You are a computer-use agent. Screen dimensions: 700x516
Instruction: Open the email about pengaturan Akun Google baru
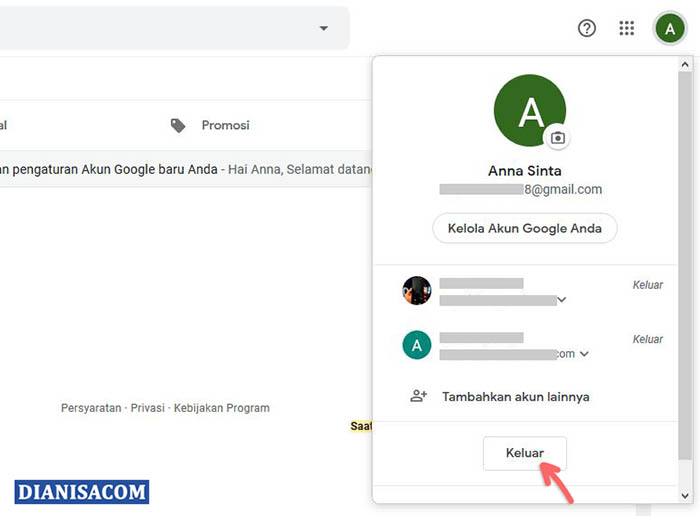coord(185,170)
